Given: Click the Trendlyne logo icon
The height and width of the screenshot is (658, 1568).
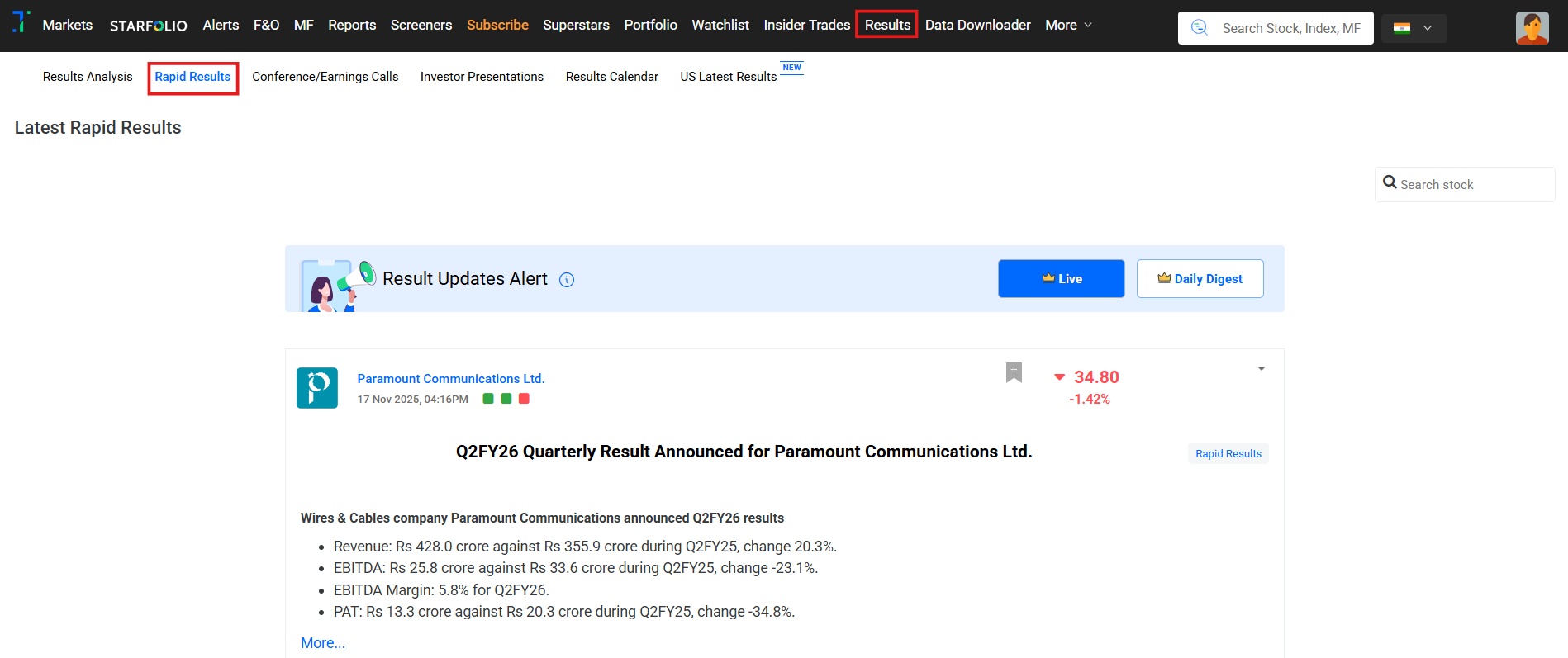Looking at the screenshot, I should (21, 22).
